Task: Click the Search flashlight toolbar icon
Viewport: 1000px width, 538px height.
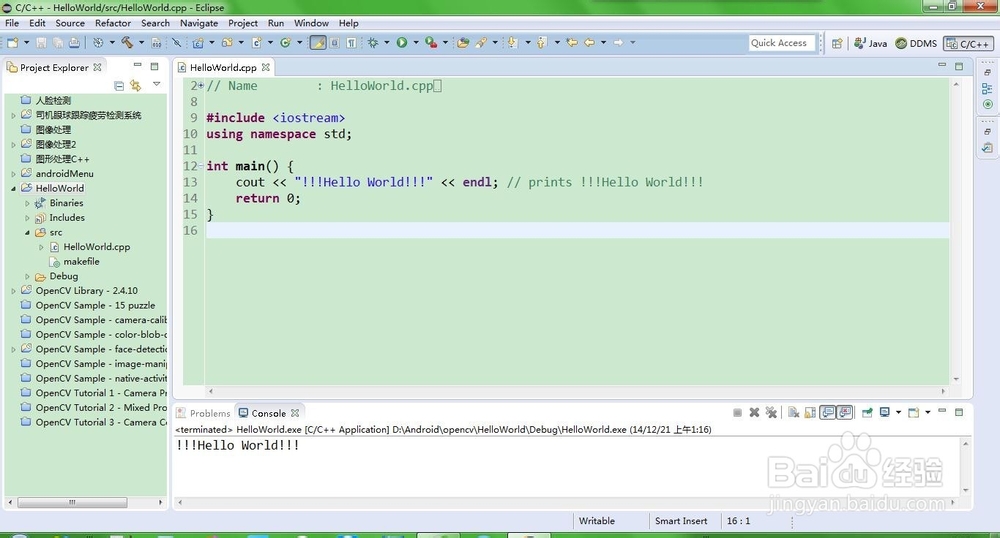Action: [x=482, y=43]
